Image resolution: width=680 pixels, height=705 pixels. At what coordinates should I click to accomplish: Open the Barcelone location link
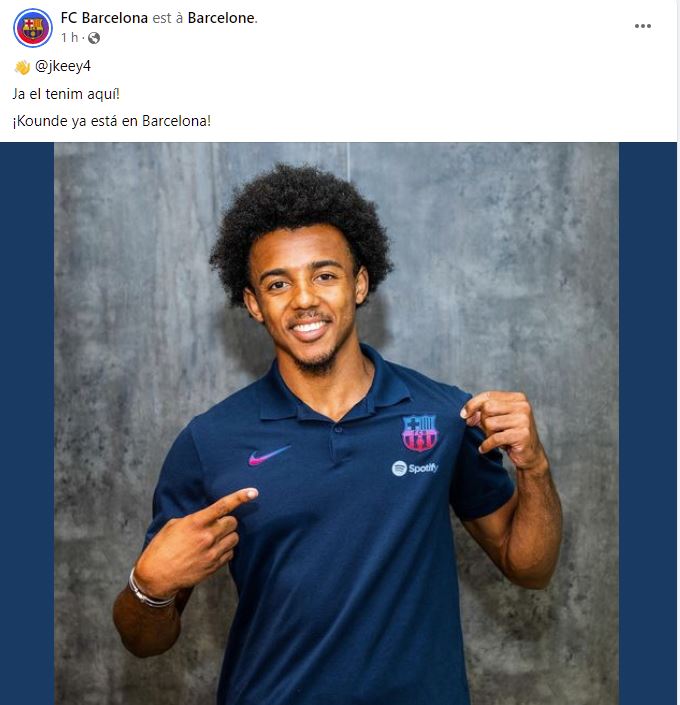pyautogui.click(x=221, y=18)
